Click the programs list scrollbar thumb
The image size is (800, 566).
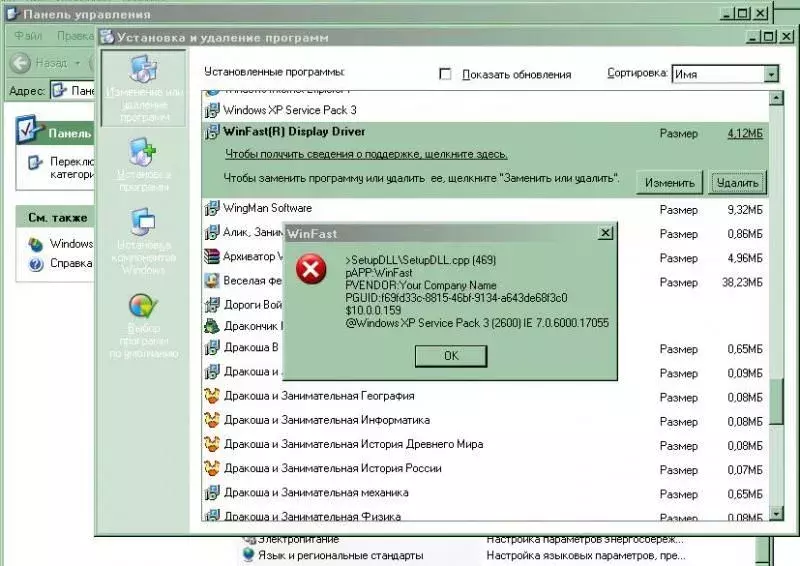(776, 402)
